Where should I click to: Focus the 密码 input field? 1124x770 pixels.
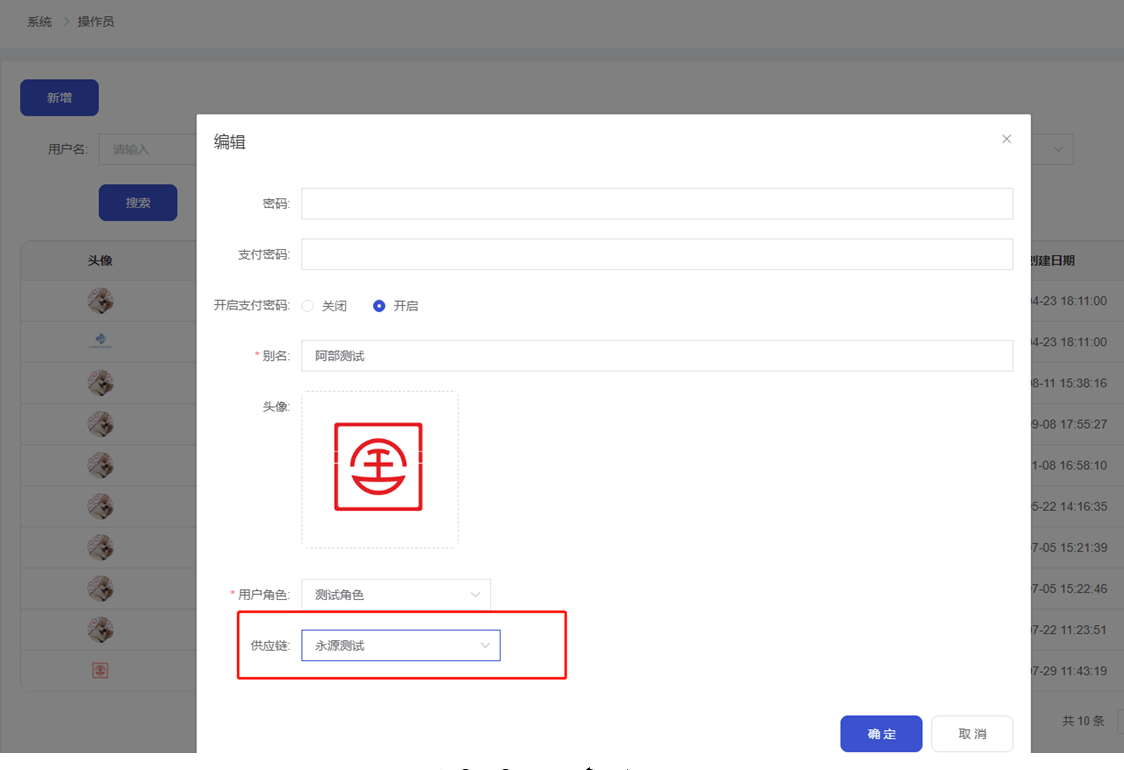click(656, 203)
